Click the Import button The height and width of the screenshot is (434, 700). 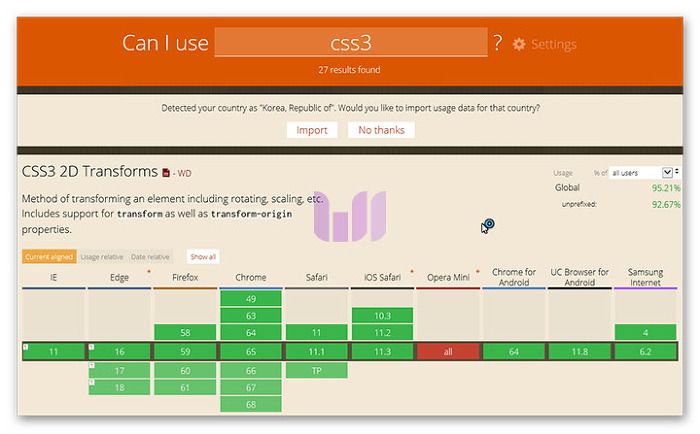coord(312,130)
